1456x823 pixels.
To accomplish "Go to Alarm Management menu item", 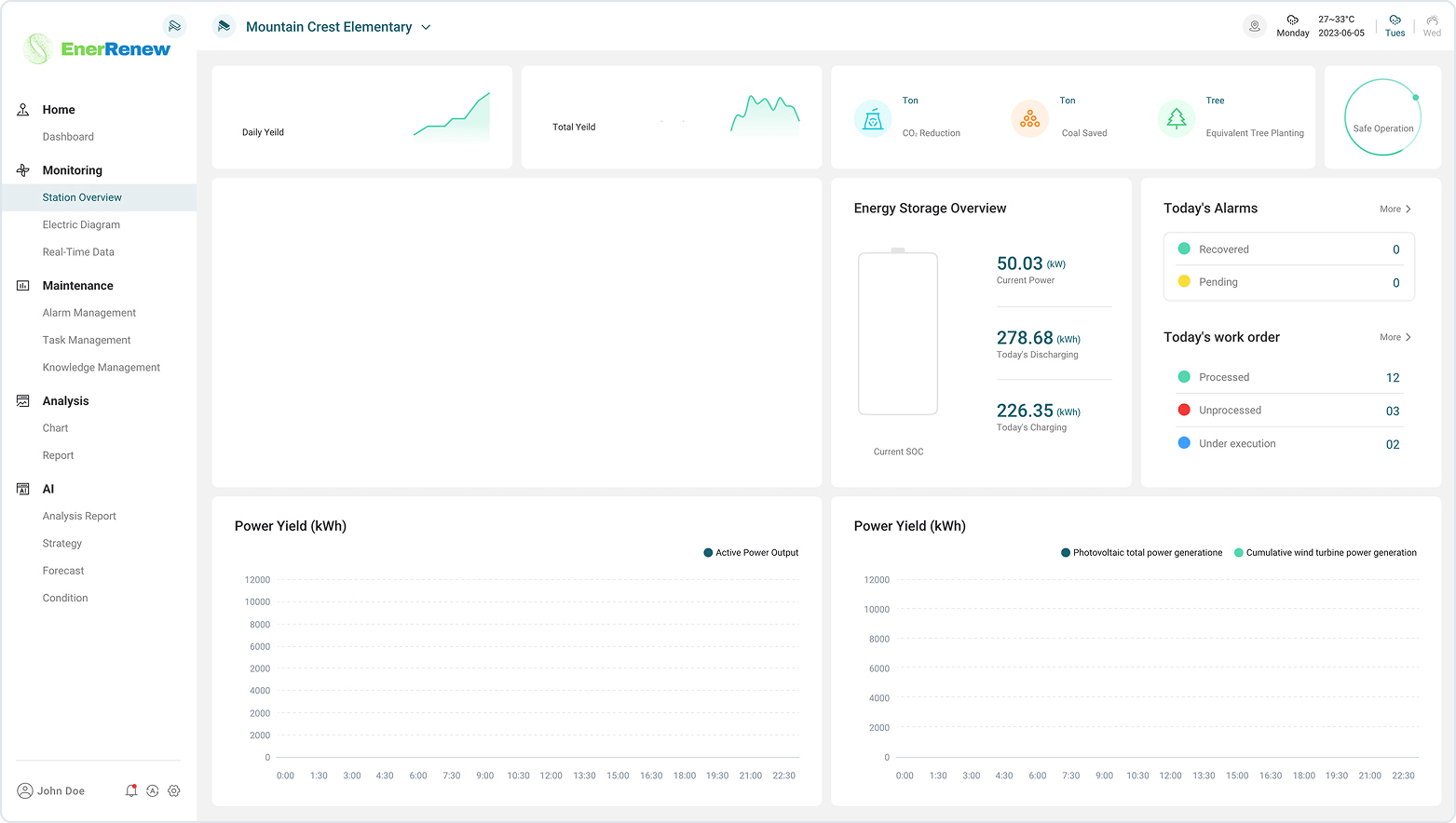I will pos(89,313).
